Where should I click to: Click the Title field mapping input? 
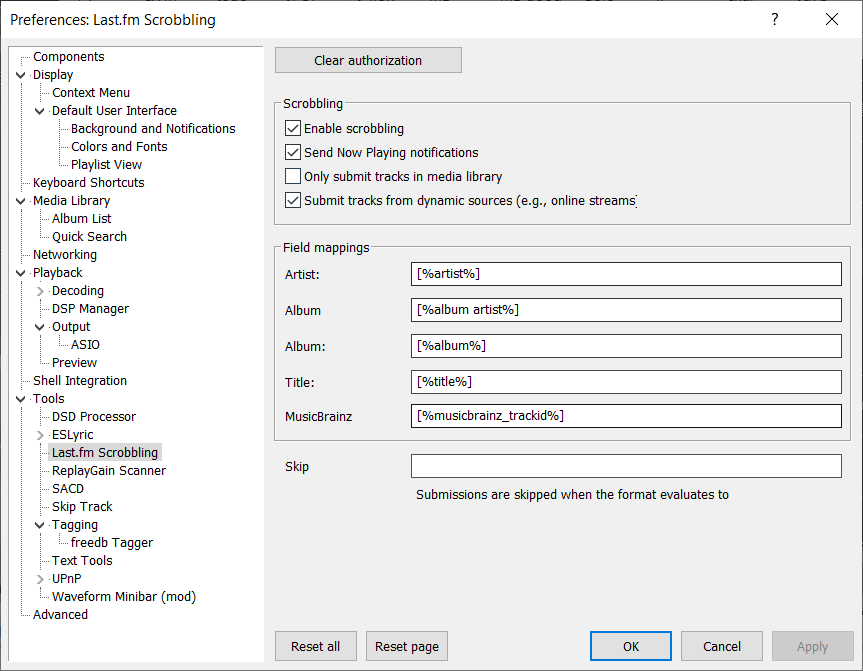(x=626, y=381)
